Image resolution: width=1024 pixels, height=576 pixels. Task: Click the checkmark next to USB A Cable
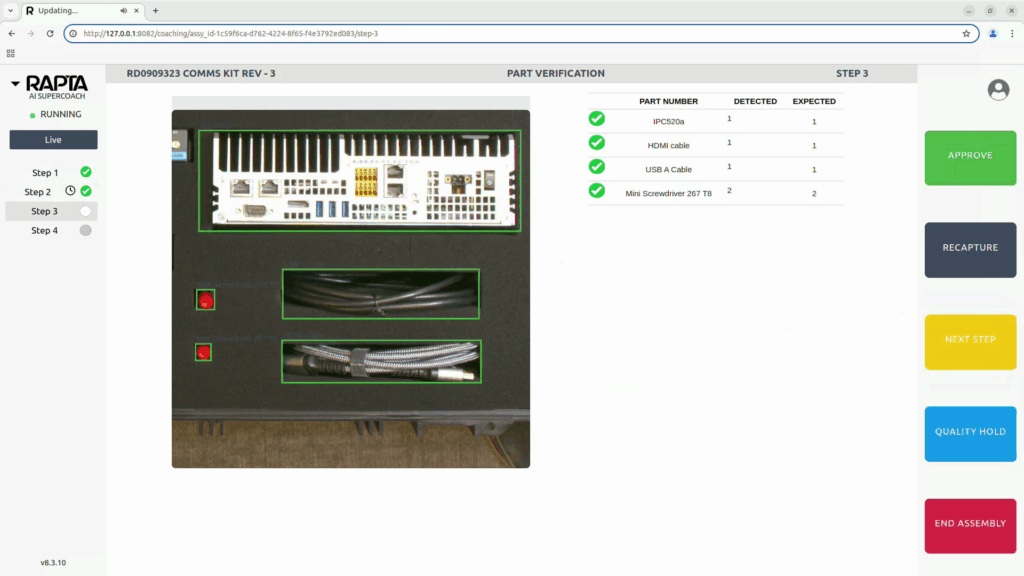597,167
